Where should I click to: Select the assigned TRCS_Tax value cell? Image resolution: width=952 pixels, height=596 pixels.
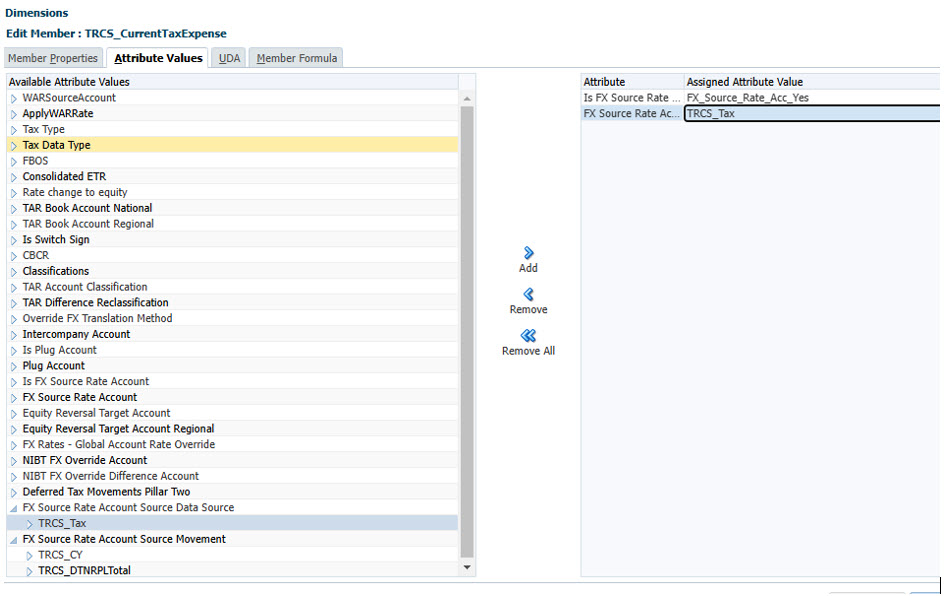(x=812, y=113)
